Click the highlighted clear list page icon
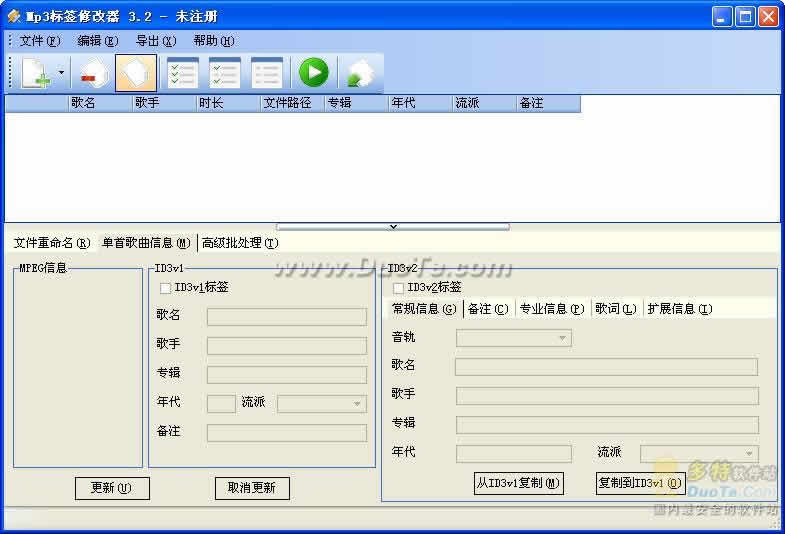The image size is (785, 534). 136,73
